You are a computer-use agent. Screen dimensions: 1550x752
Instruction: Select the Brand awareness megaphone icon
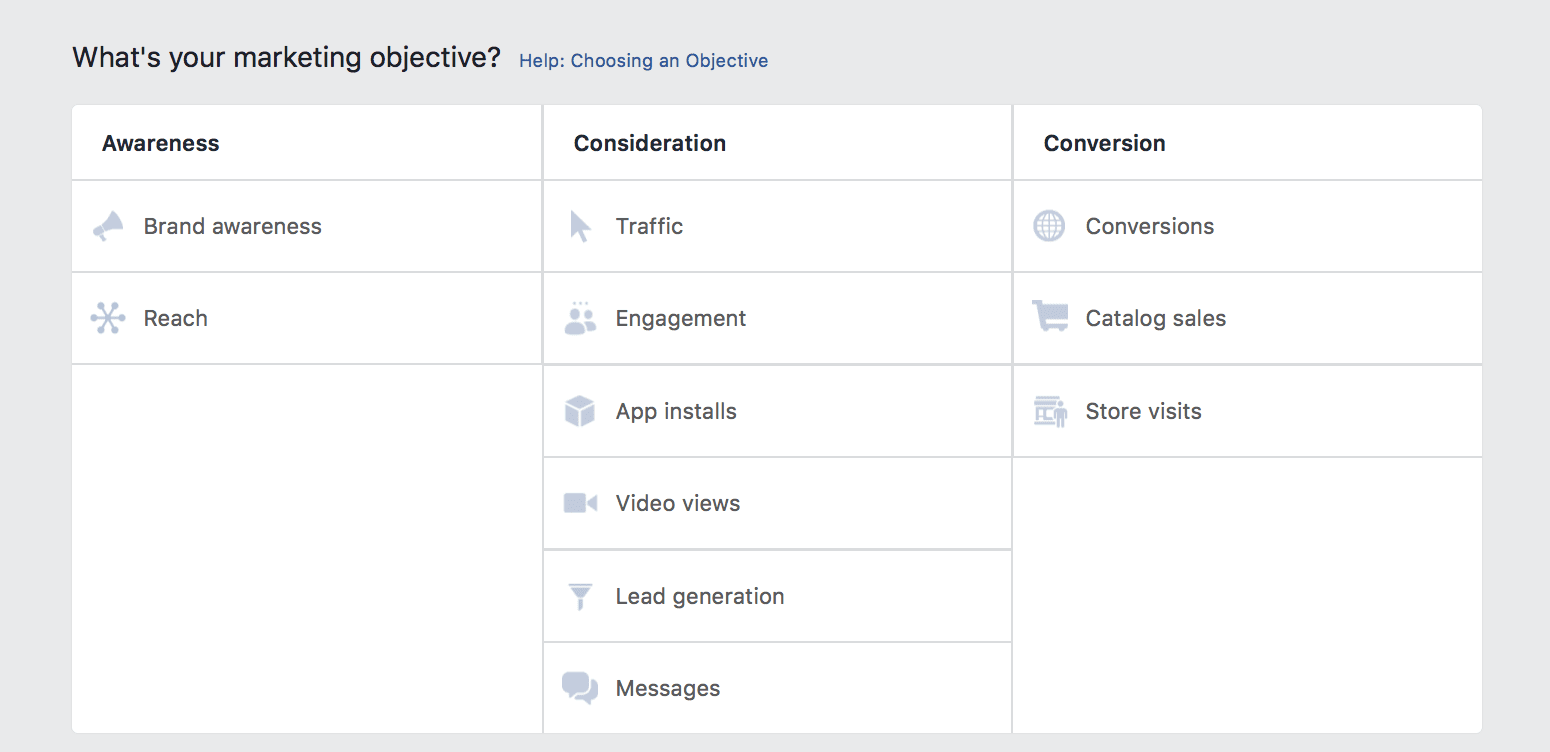(x=110, y=226)
